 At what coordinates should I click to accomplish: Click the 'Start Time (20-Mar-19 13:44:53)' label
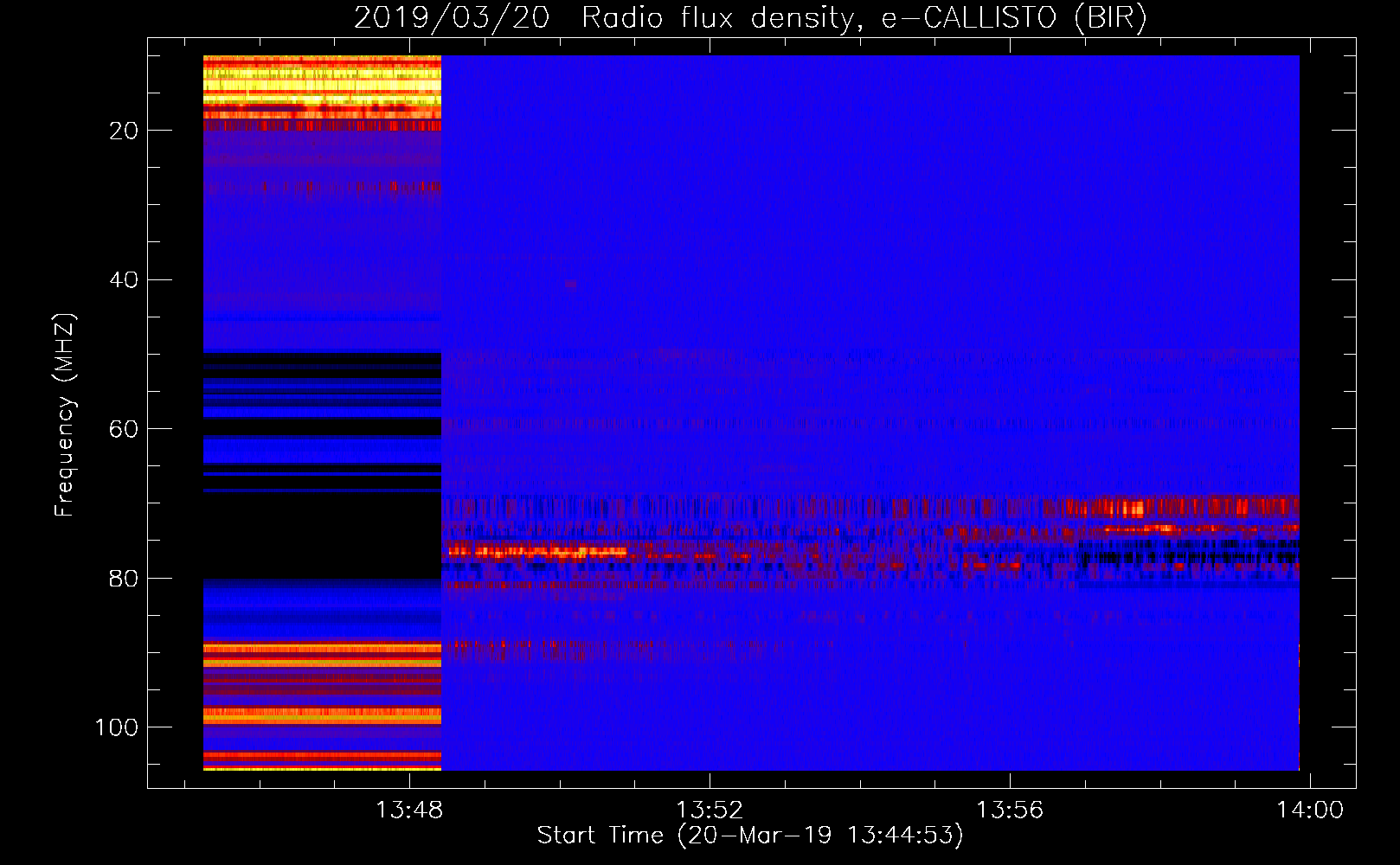tap(750, 836)
